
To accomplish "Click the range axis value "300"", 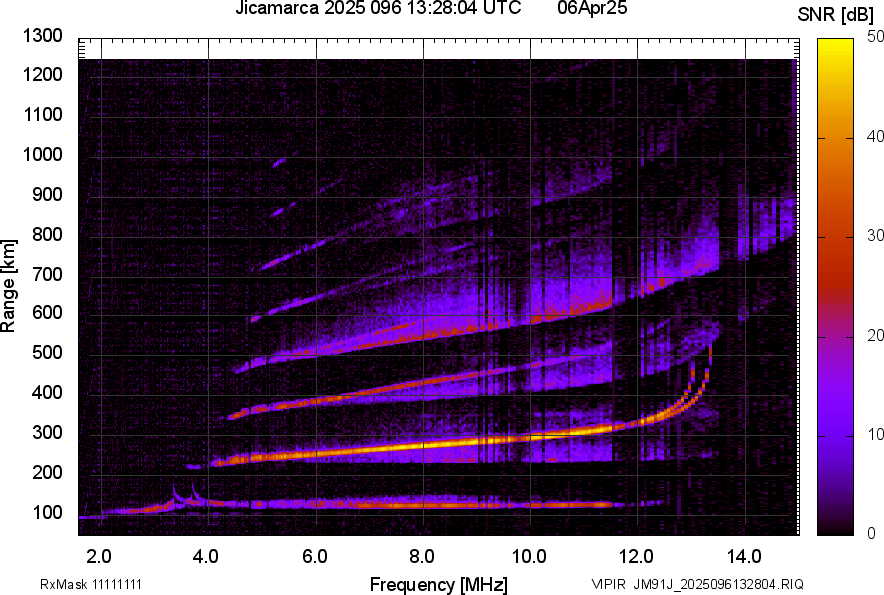I will 47,433.
